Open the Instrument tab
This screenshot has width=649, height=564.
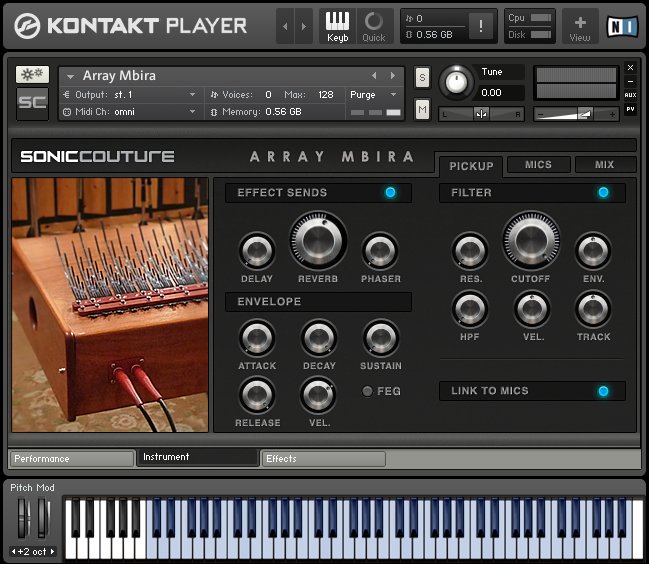[198, 457]
